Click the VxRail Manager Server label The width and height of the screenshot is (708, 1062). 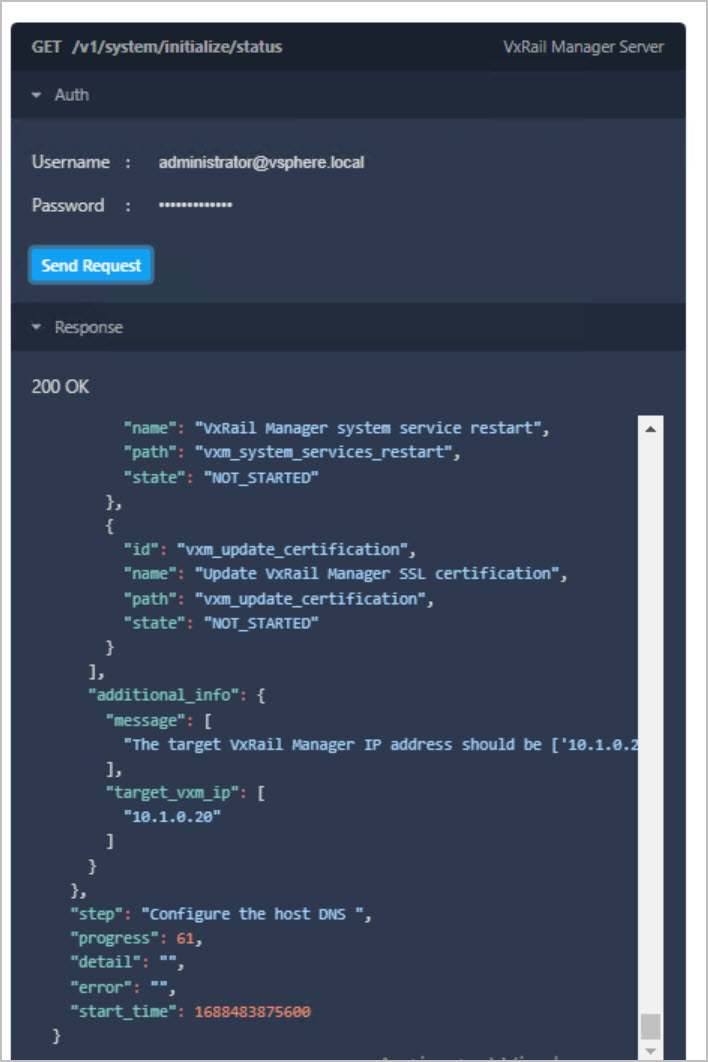tap(583, 47)
